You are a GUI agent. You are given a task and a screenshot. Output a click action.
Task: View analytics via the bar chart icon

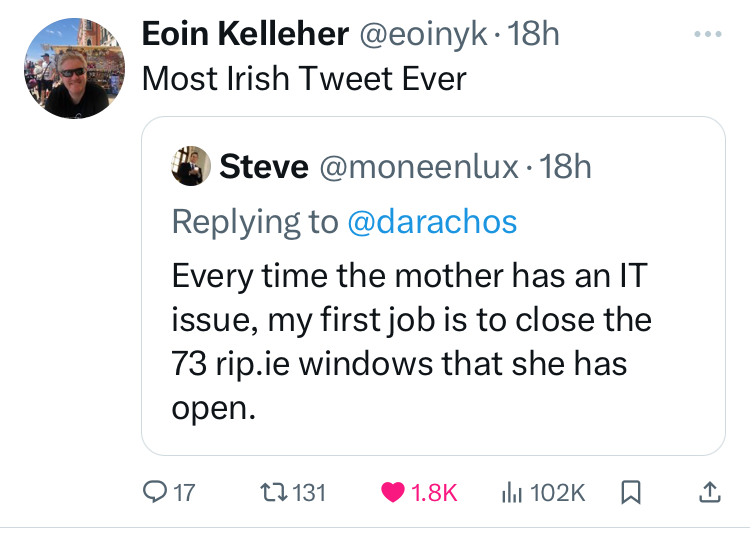click(512, 492)
